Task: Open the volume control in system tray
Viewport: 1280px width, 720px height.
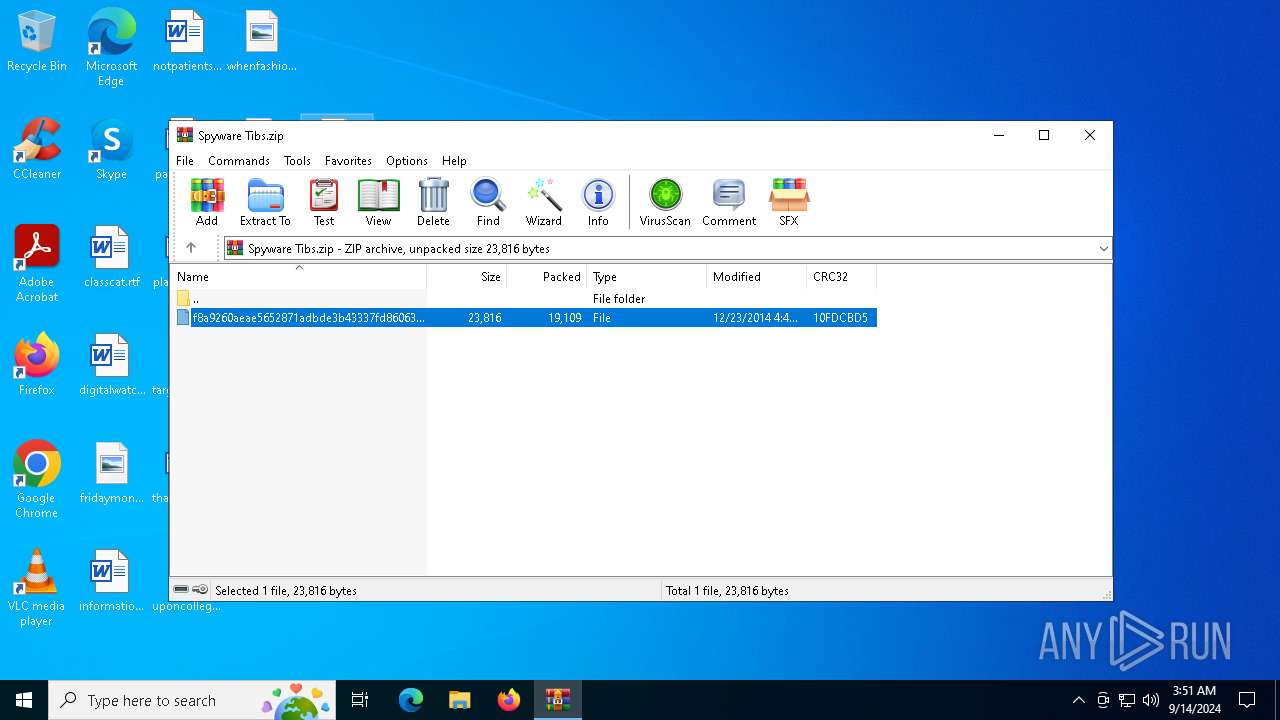Action: pos(1151,700)
